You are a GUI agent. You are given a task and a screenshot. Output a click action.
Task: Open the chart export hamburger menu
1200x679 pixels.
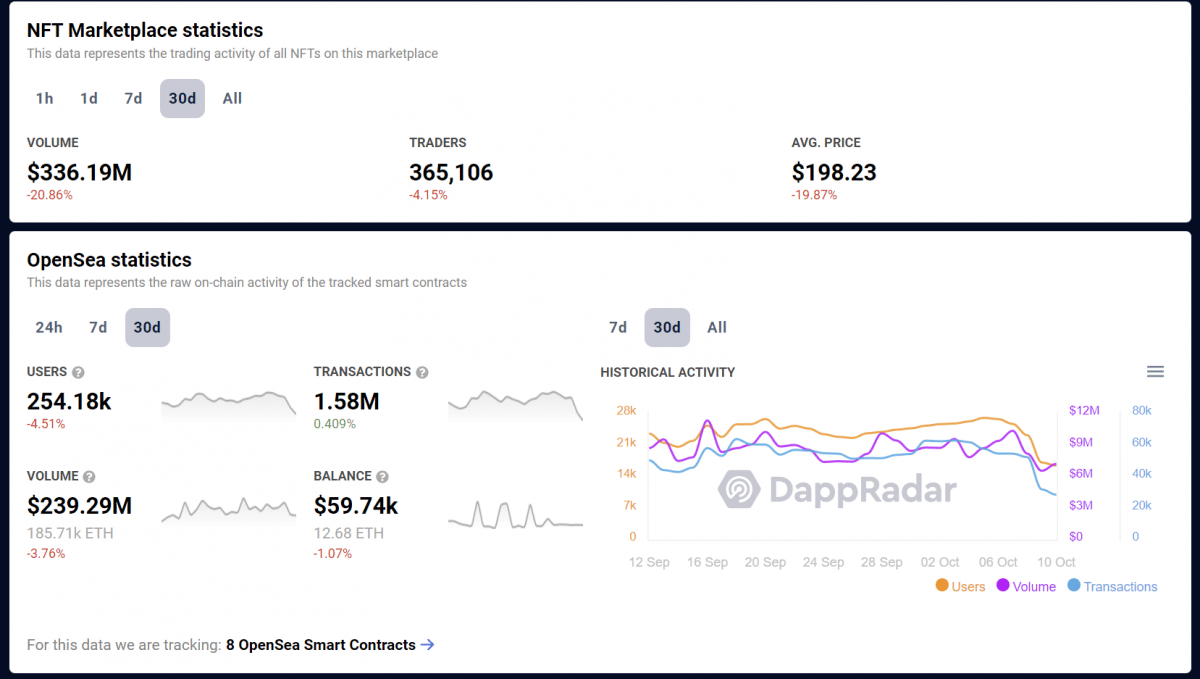click(1155, 371)
